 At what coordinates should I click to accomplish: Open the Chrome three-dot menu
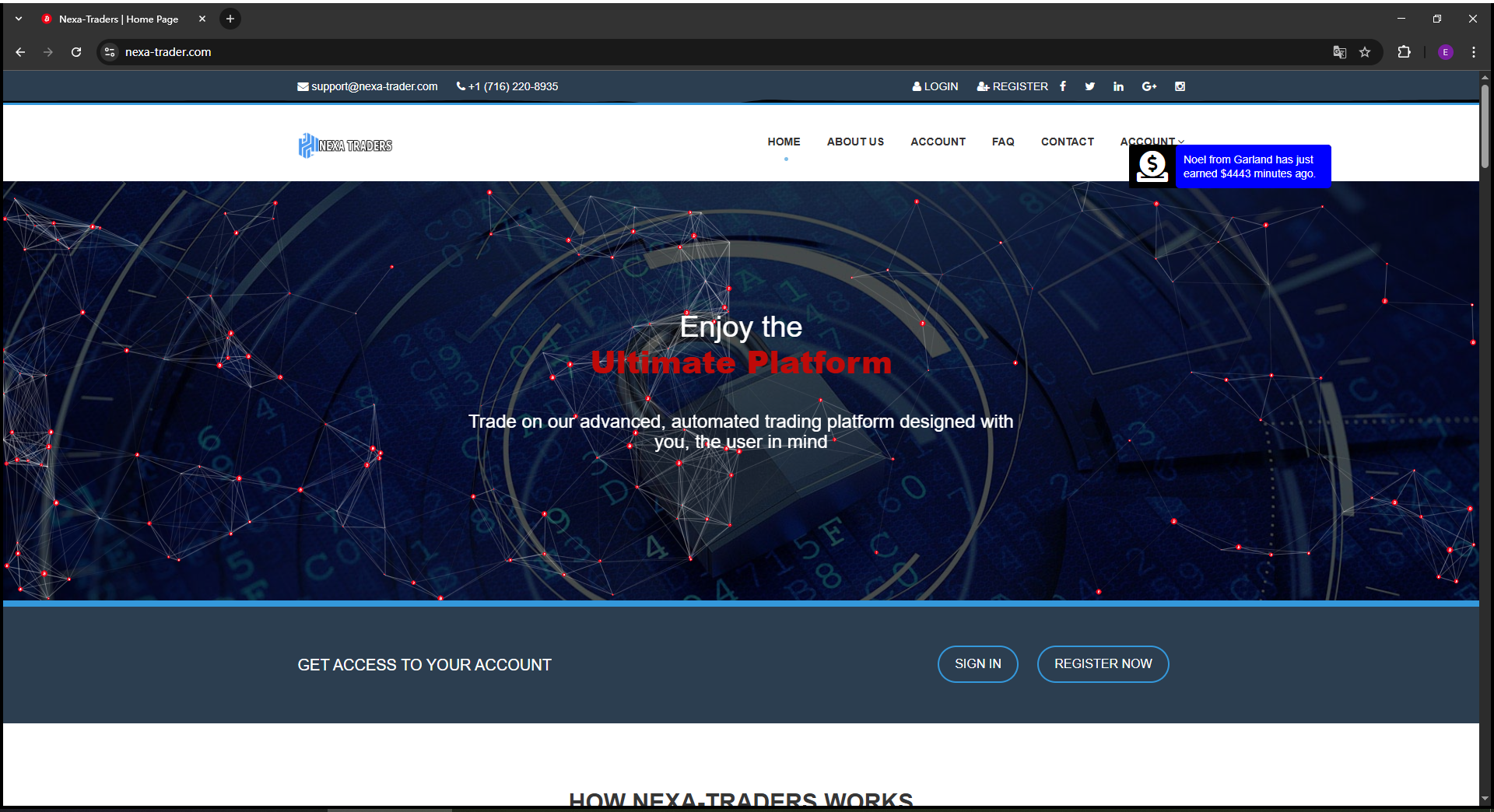1473,52
